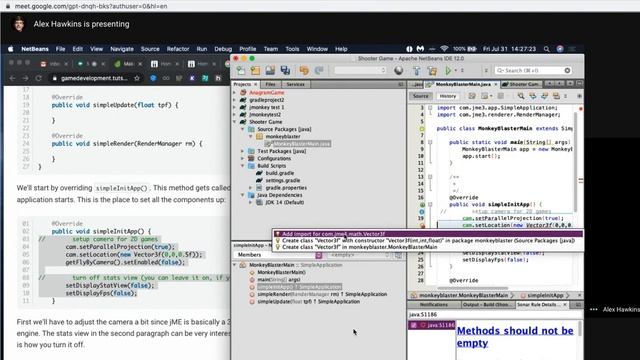Switch to the Services tab
Screen dimensions: 640x360
point(295,84)
